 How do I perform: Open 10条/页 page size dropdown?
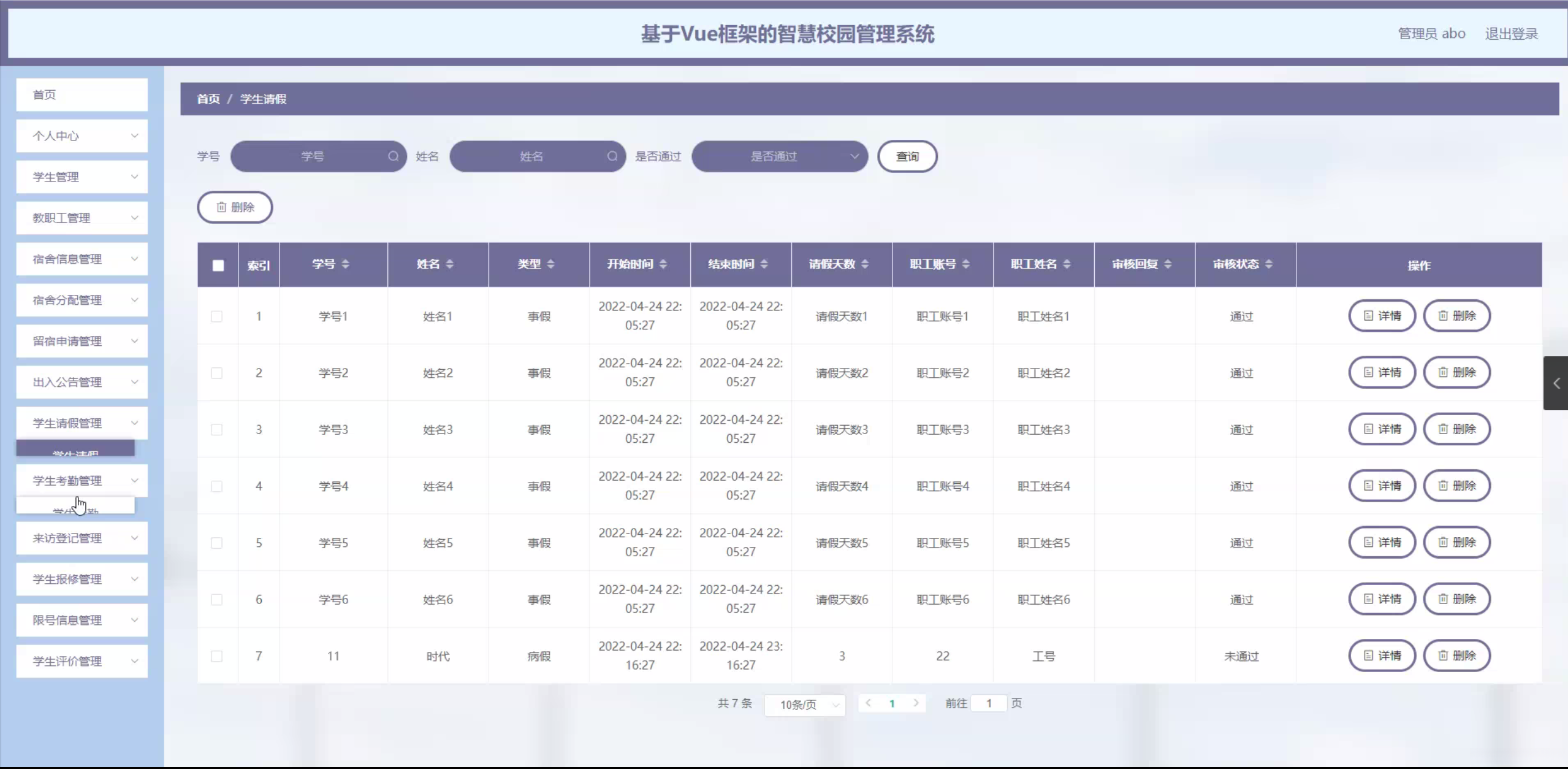click(x=804, y=705)
